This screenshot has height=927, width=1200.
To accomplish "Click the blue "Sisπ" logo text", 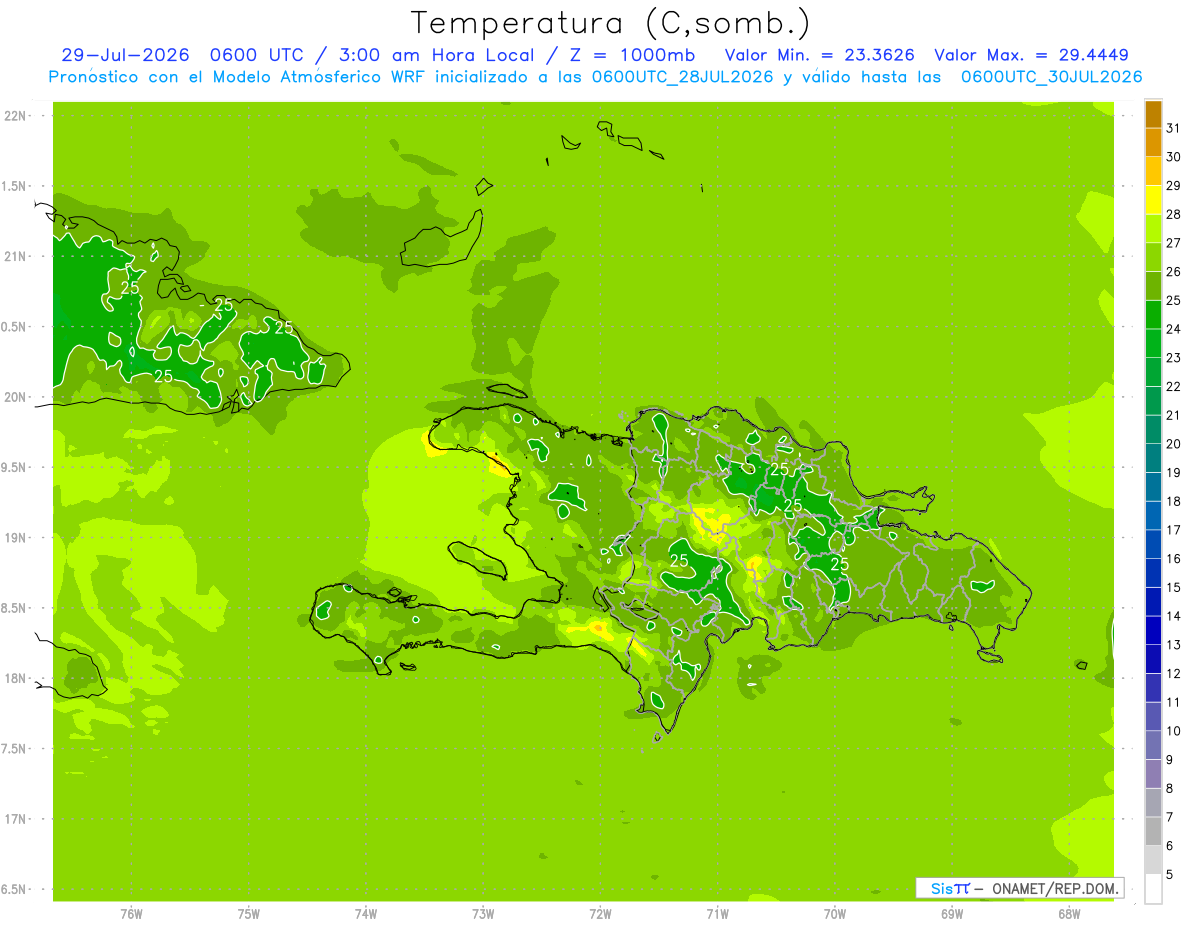I will tap(949, 888).
